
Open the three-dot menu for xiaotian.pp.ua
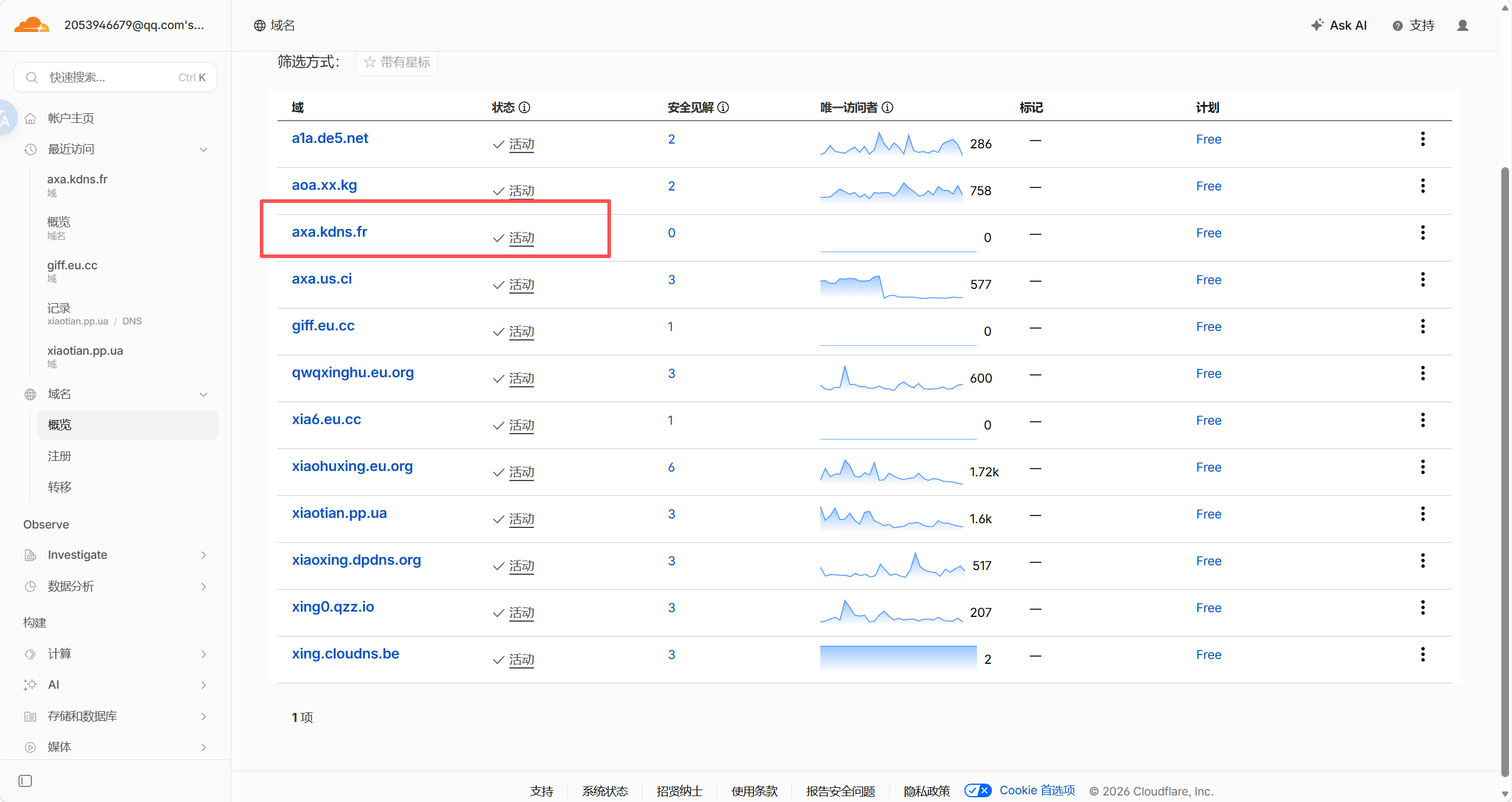point(1422,514)
